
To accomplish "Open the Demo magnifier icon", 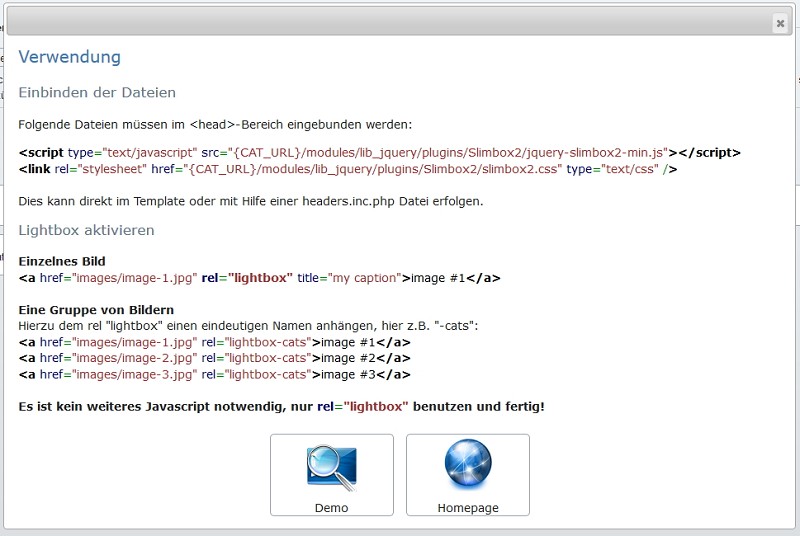I will [332, 468].
